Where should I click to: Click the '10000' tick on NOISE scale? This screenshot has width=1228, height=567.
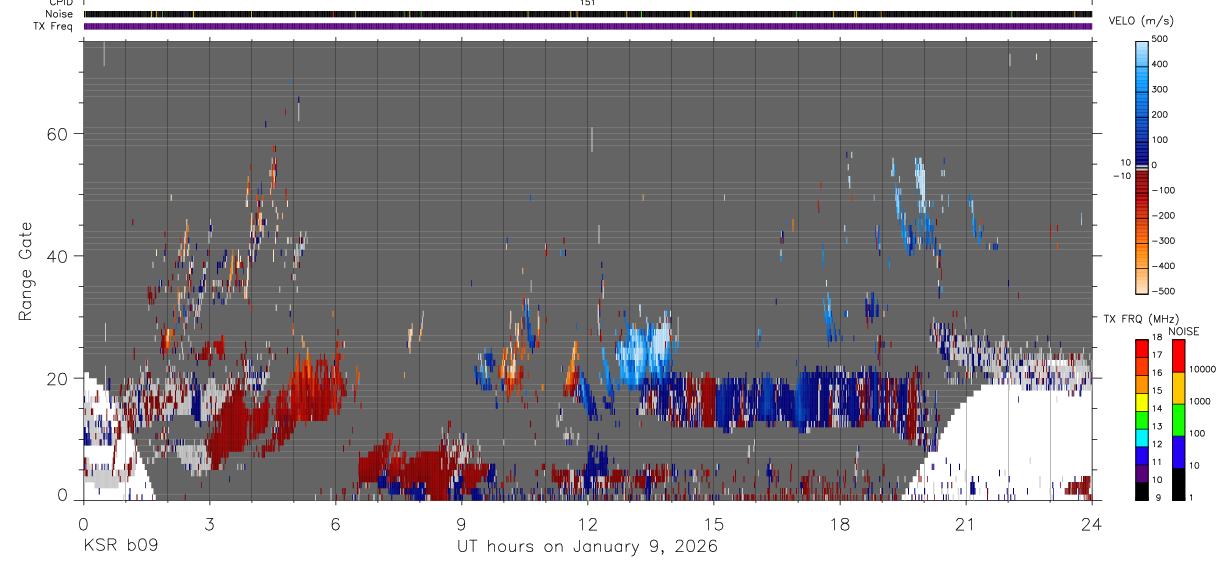[x=1202, y=370]
